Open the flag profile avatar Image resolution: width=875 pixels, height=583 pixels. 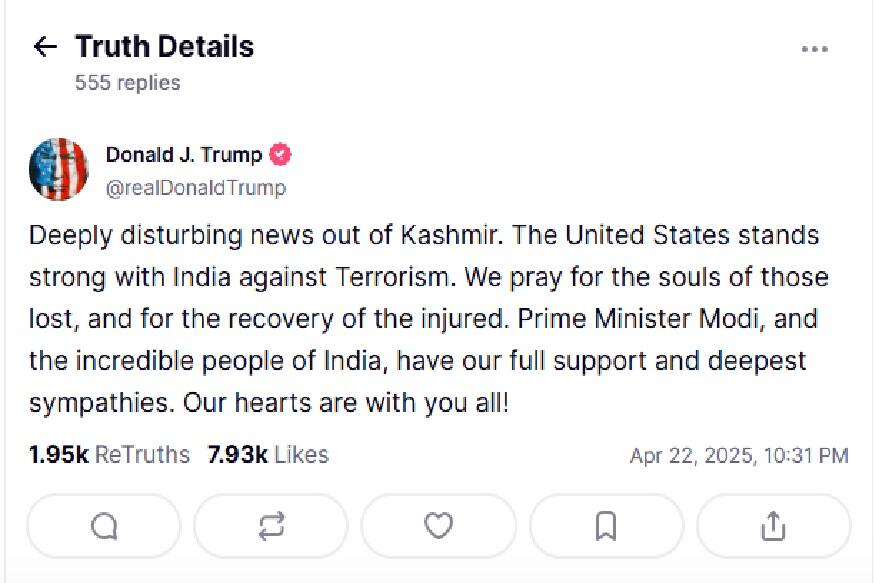point(59,169)
